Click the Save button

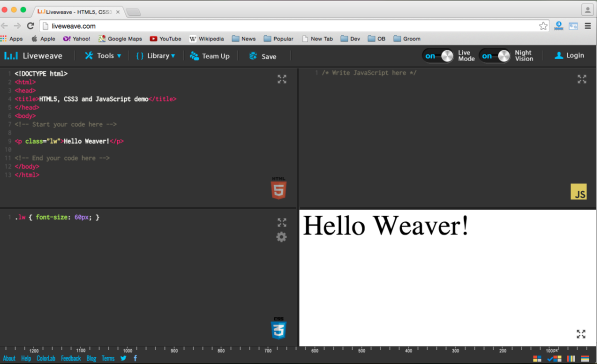point(263,56)
